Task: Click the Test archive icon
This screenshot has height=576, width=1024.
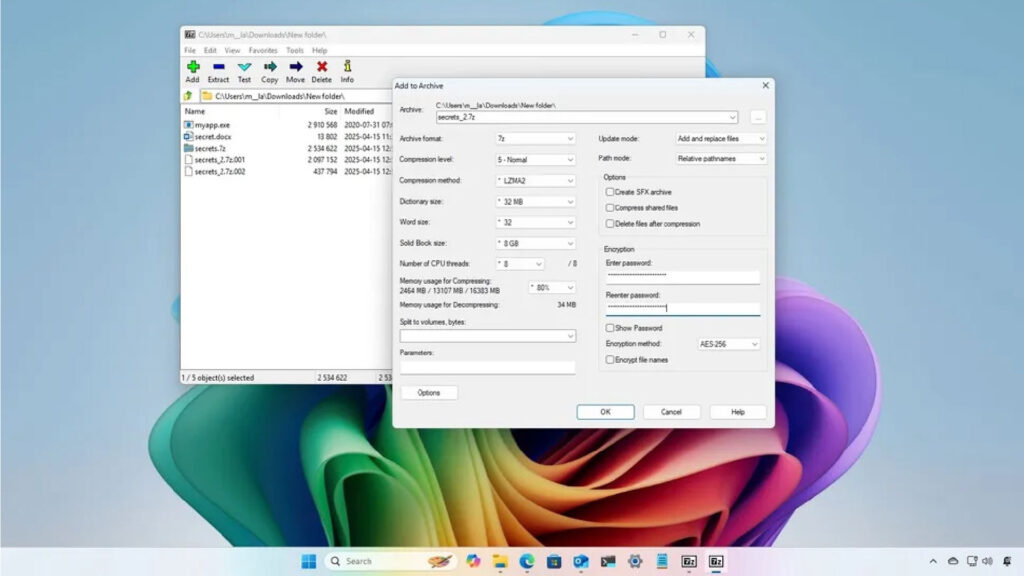Action: (244, 67)
